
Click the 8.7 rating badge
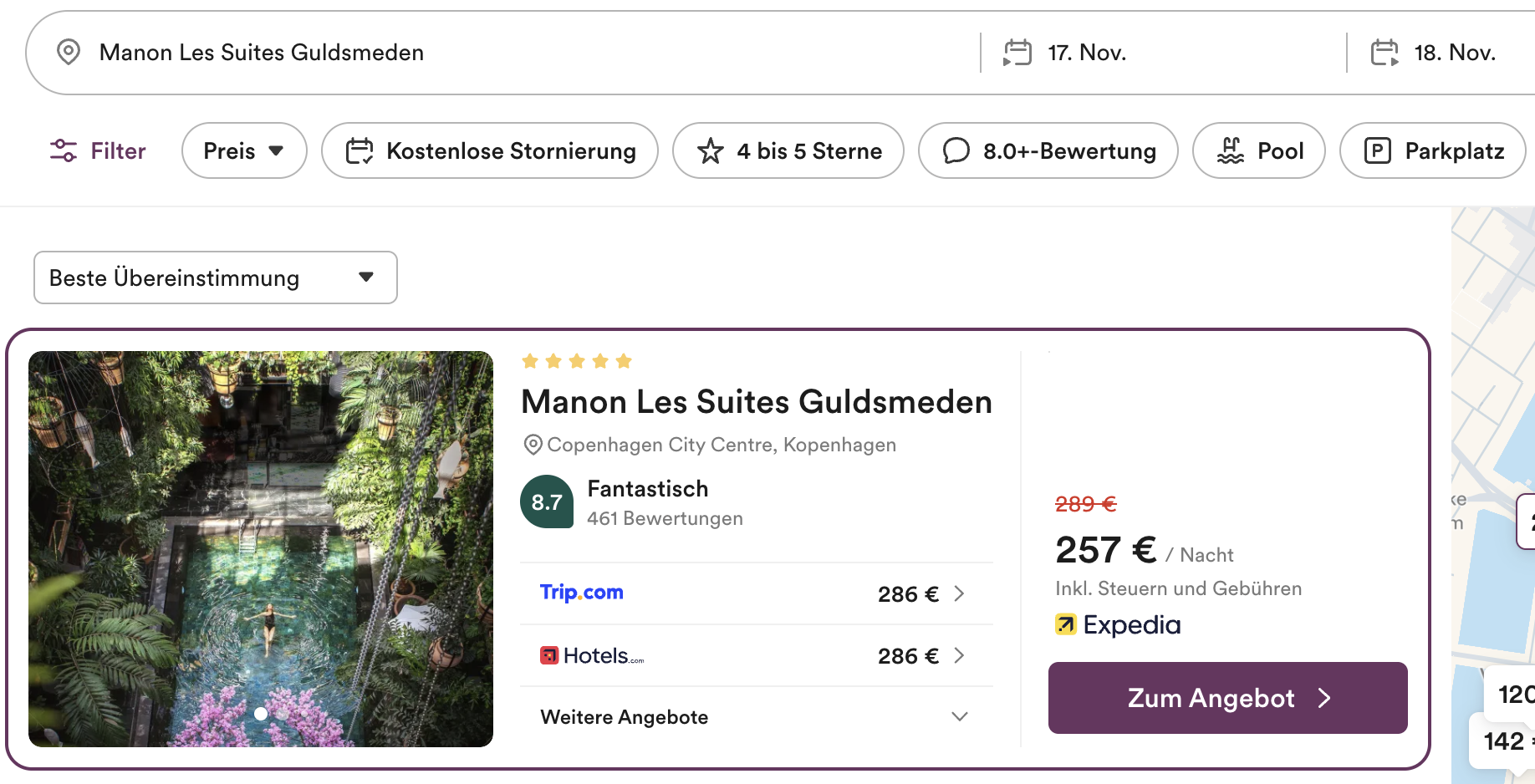tap(547, 501)
